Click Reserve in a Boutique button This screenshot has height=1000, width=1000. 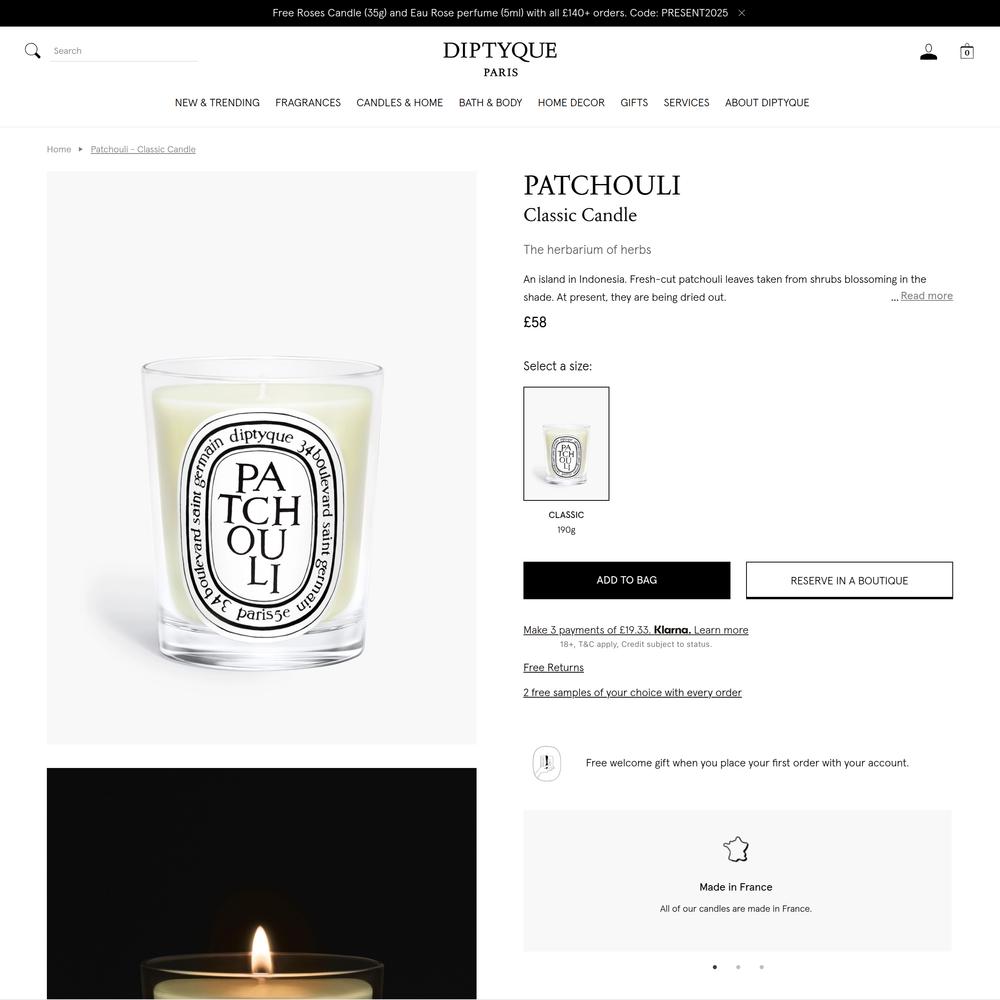pyautogui.click(x=849, y=580)
